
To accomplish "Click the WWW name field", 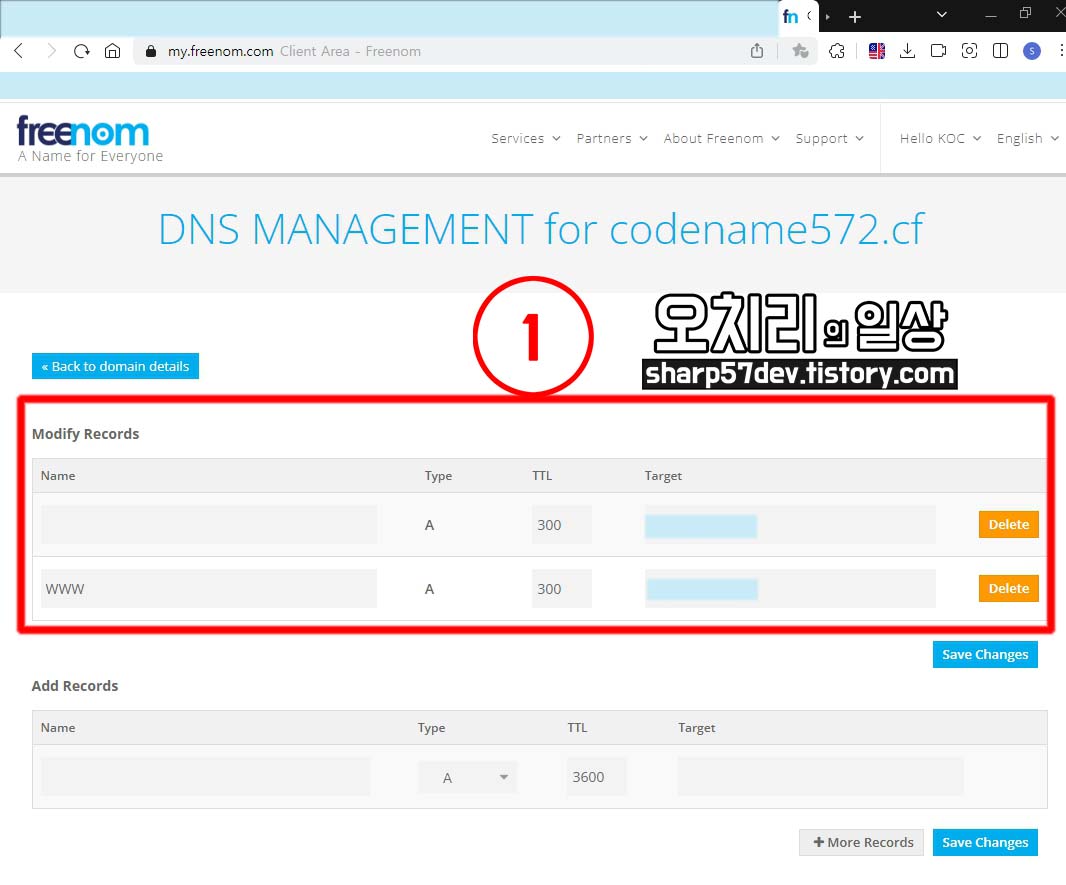I will click(209, 589).
